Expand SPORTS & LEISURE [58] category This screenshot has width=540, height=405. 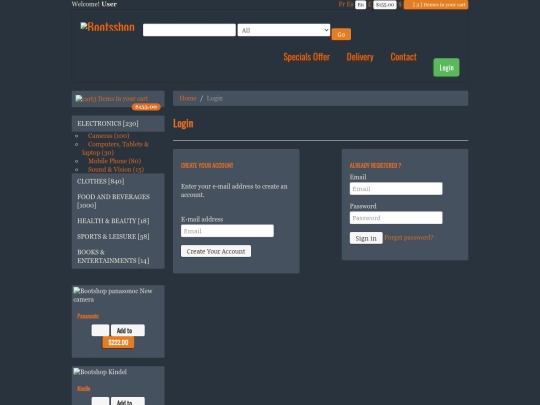coord(118,237)
